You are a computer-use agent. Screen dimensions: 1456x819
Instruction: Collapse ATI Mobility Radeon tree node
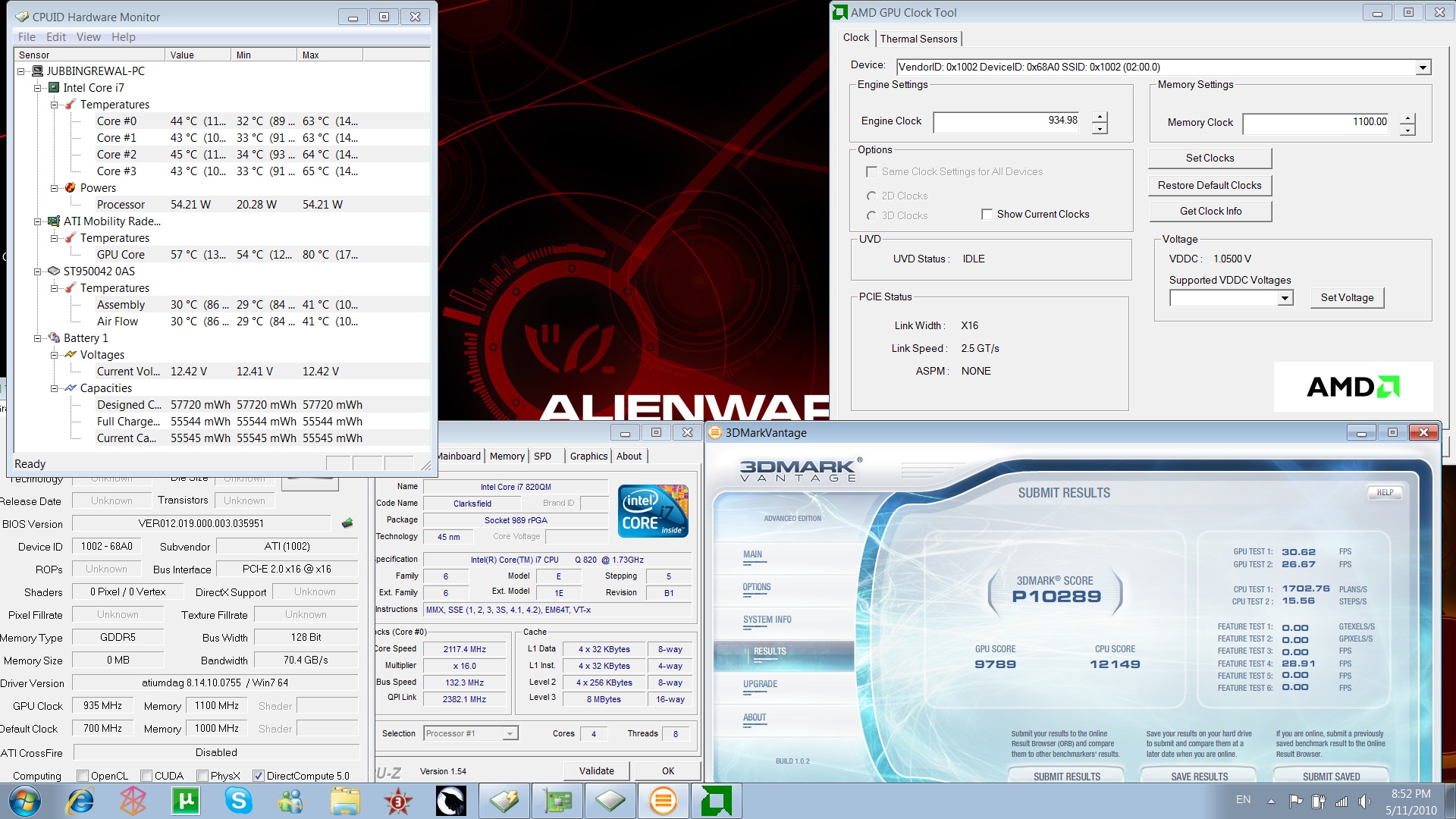point(38,221)
